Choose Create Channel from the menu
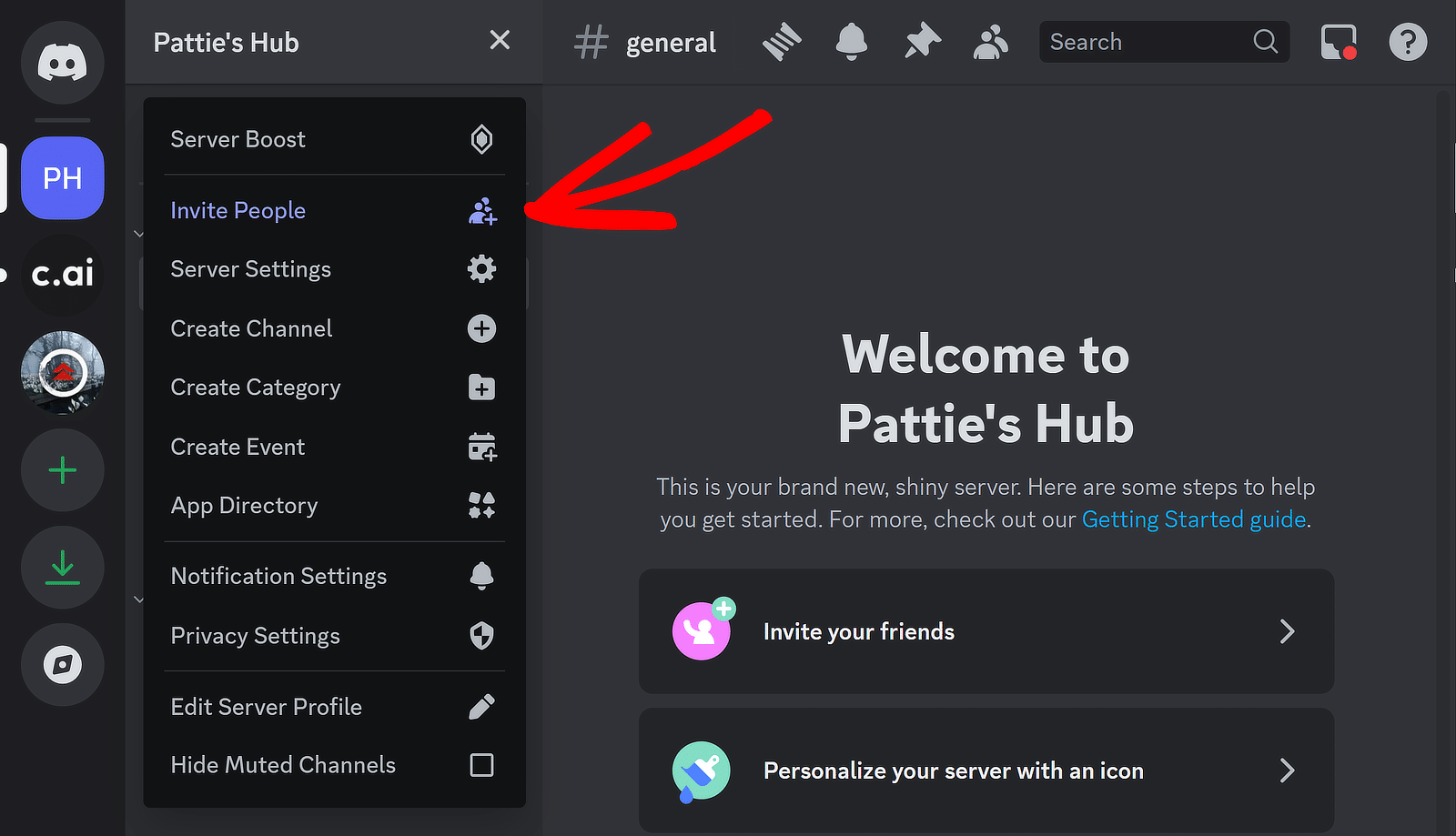 coord(251,328)
